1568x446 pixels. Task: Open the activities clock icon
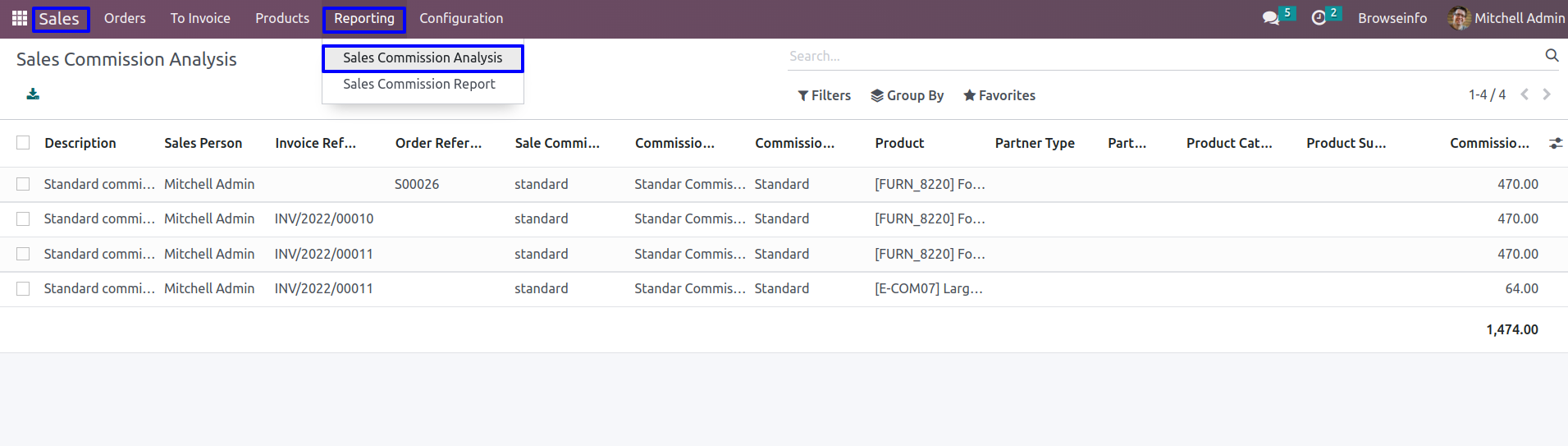pos(1319,18)
